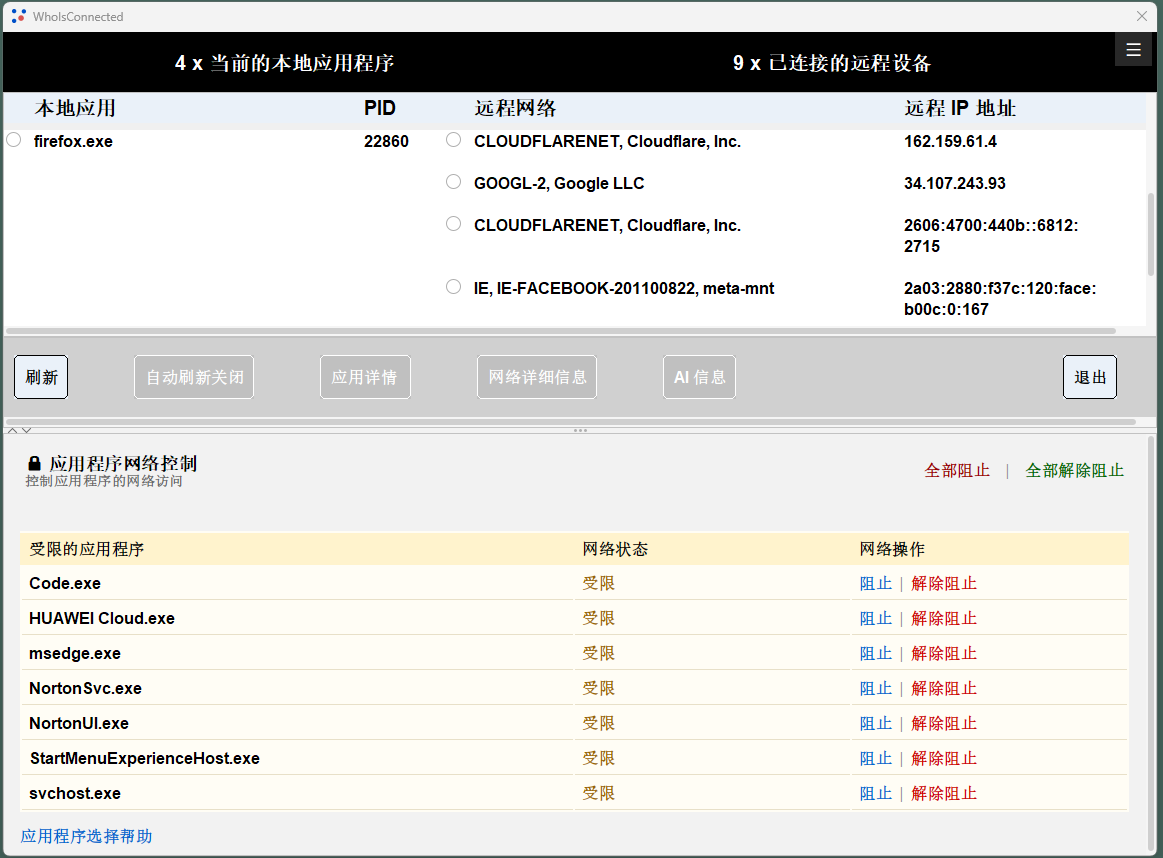Click the lock icon beside 应用程序网络控制
Image resolution: width=1163 pixels, height=858 pixels.
[34, 464]
